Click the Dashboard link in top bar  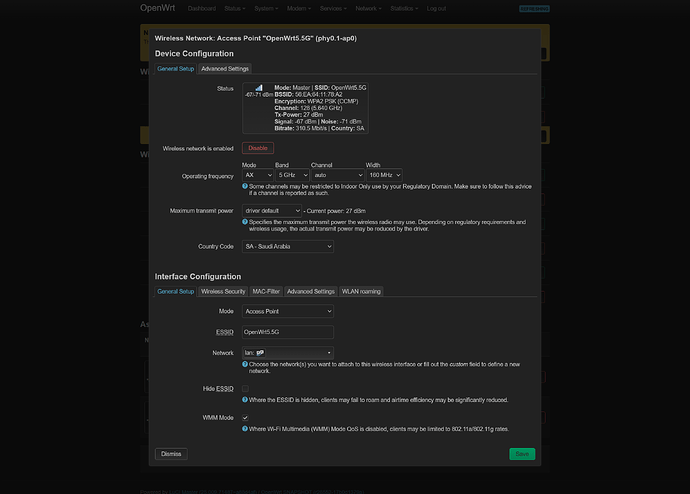click(202, 8)
